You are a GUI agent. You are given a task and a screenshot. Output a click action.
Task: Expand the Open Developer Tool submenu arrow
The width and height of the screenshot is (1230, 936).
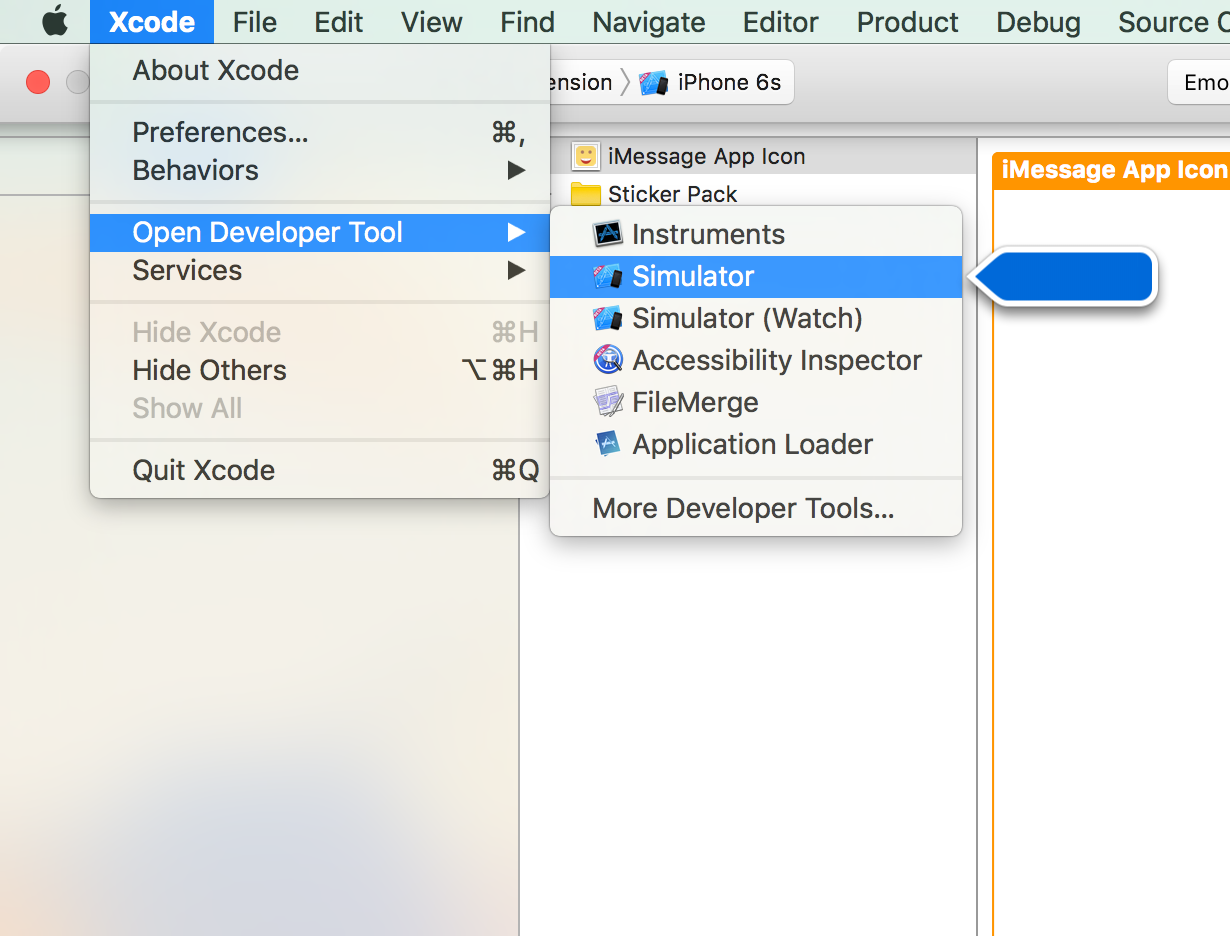click(x=516, y=232)
